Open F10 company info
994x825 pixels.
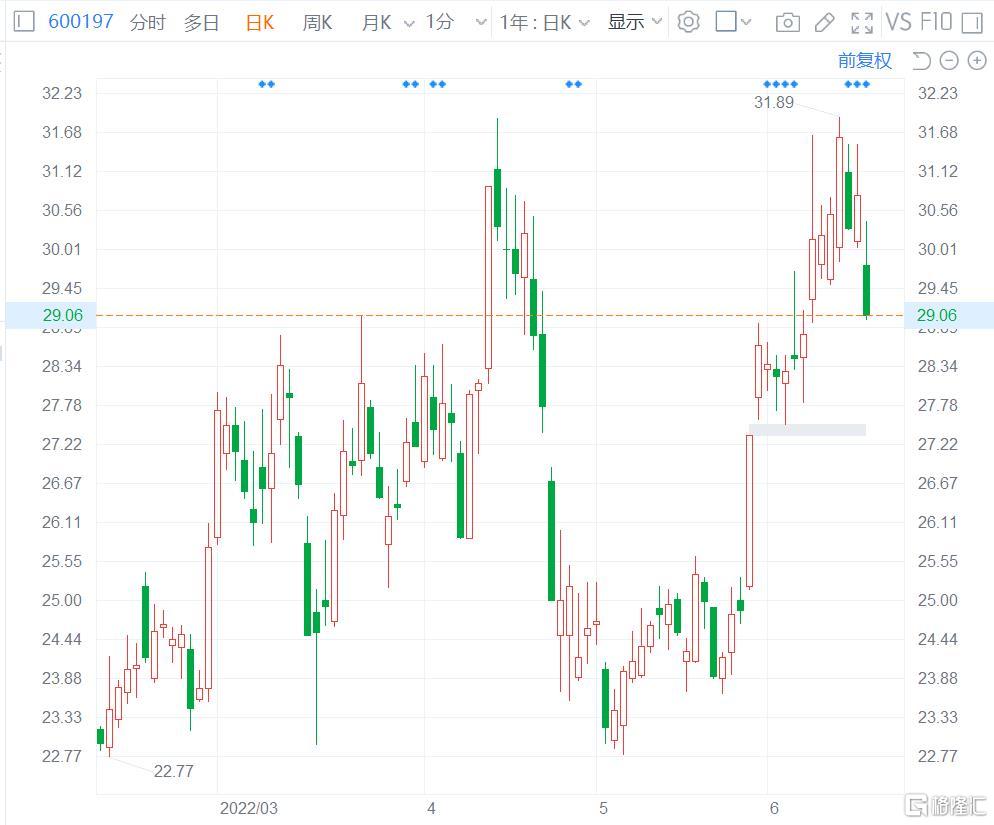point(936,22)
